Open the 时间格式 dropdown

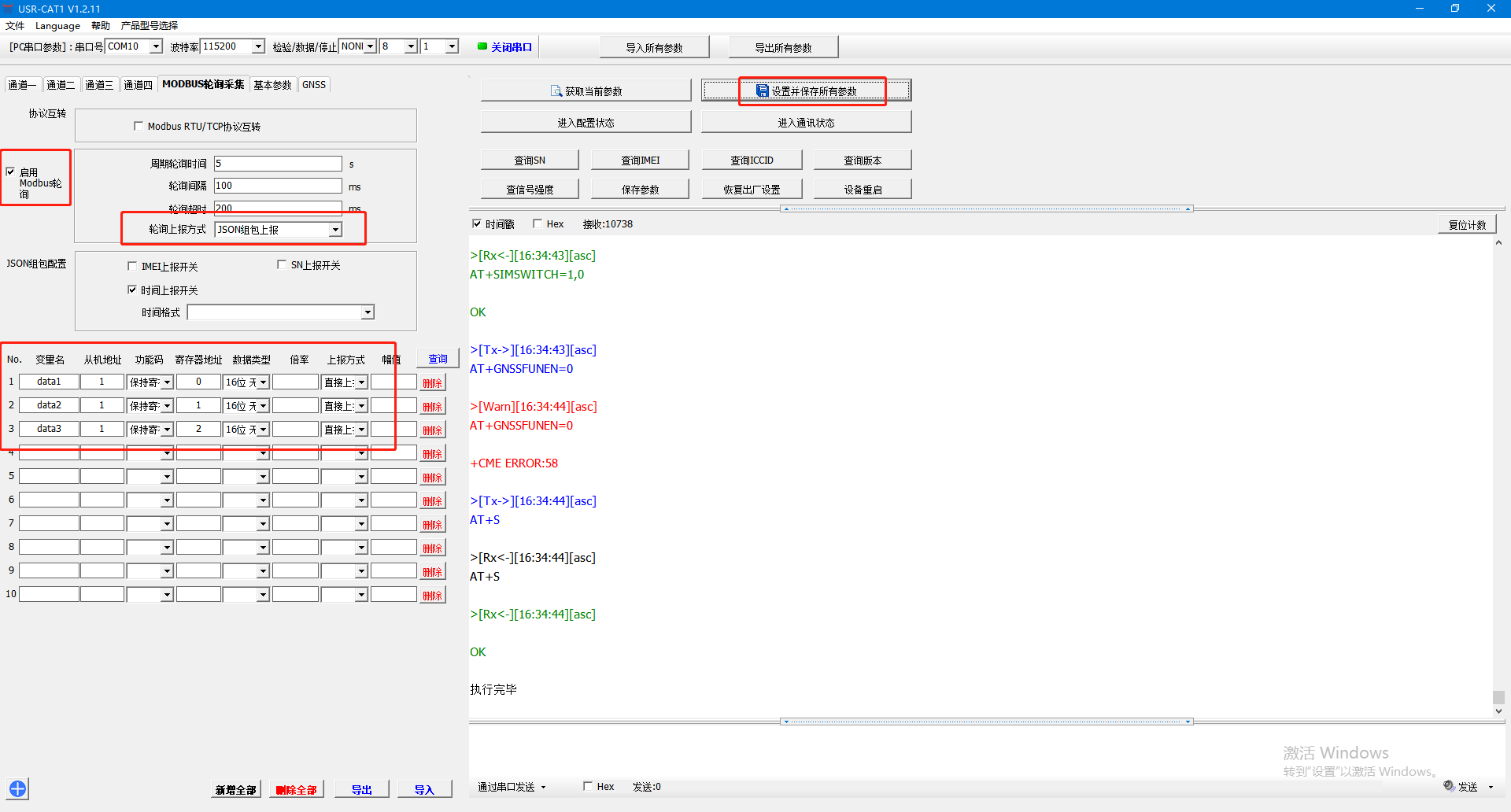[x=367, y=313]
